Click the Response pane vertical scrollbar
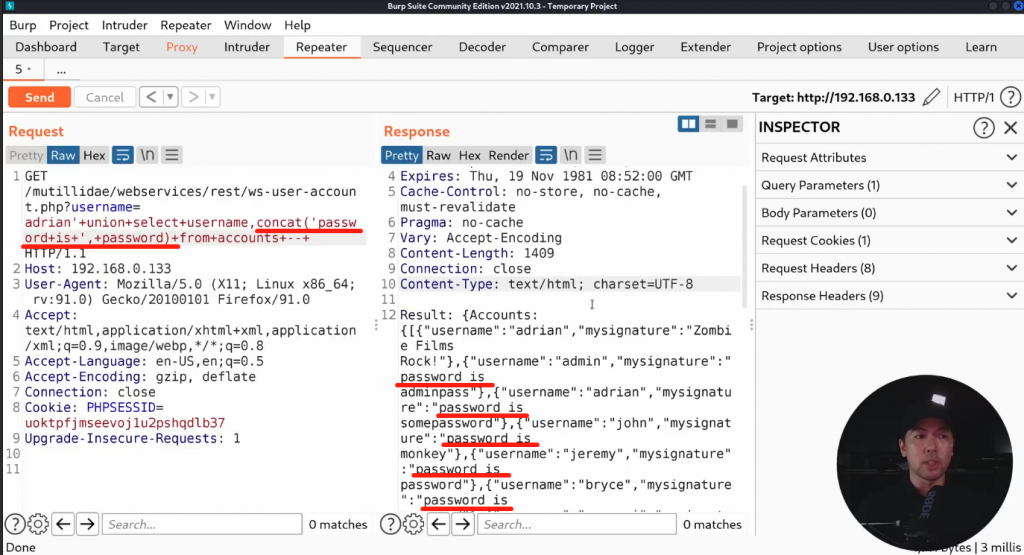Image resolution: width=1024 pixels, height=555 pixels. [x=744, y=247]
